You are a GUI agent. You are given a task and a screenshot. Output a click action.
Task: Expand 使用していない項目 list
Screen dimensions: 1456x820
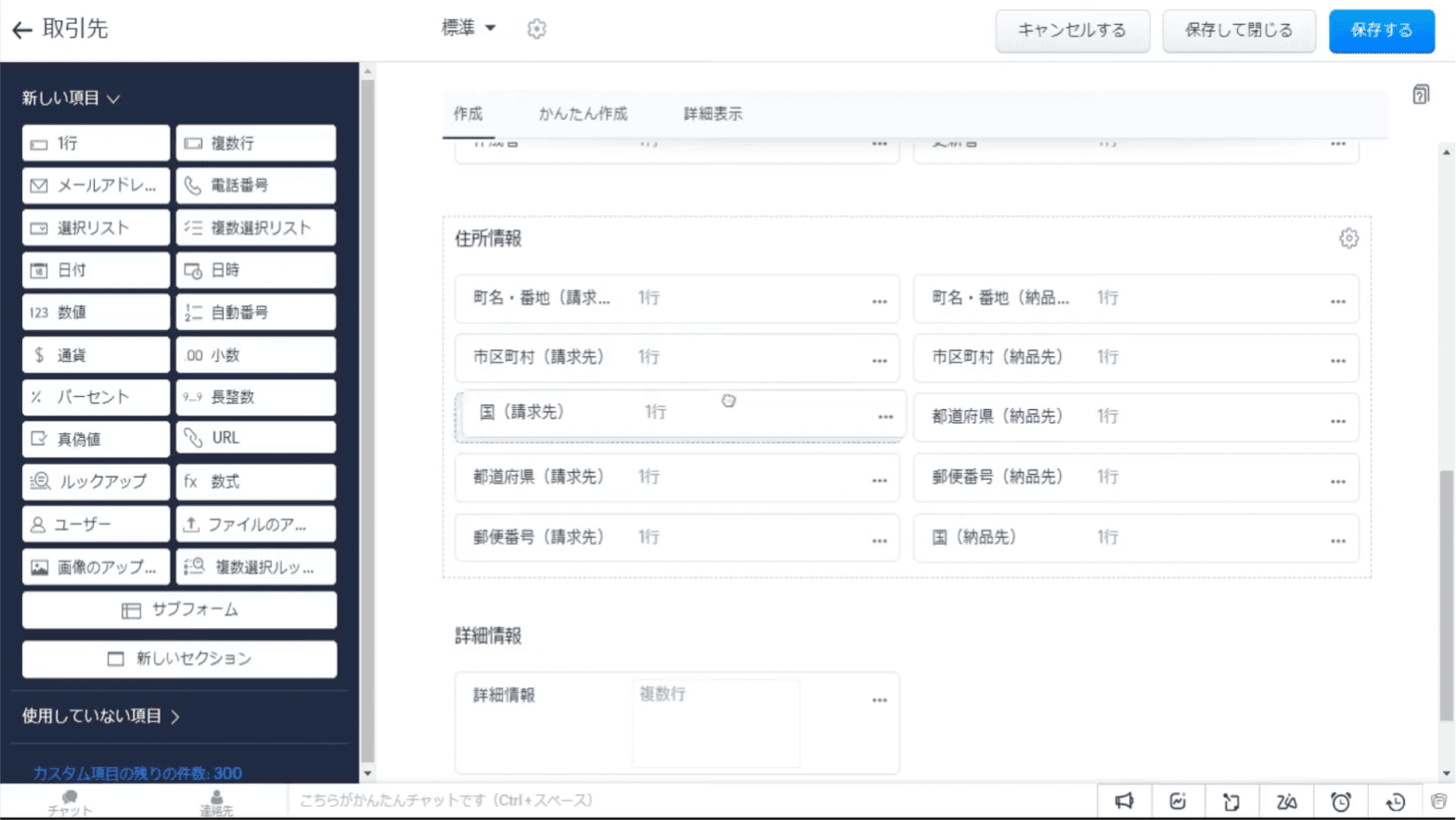point(100,716)
